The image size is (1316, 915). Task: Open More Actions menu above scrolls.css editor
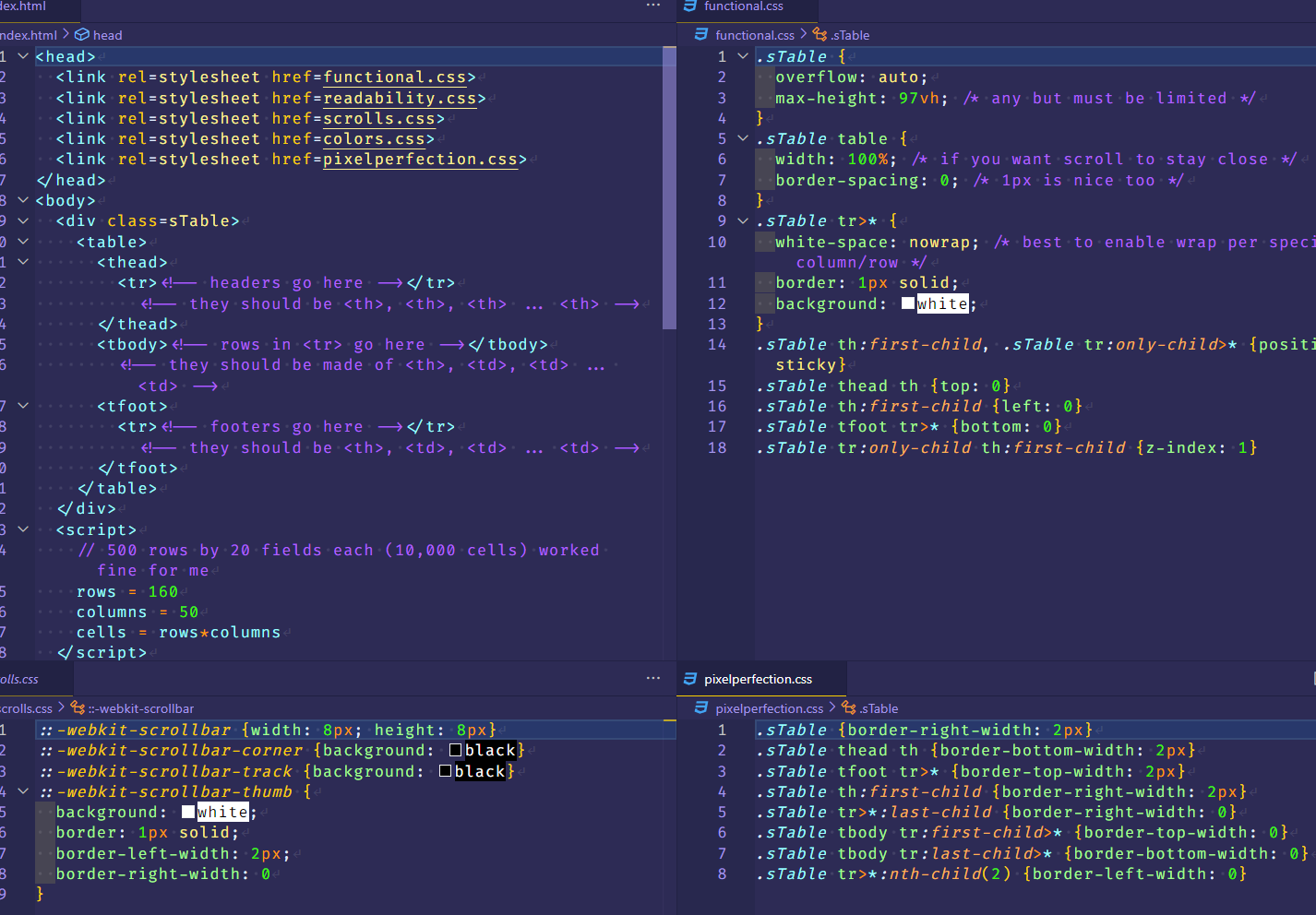pyautogui.click(x=653, y=678)
